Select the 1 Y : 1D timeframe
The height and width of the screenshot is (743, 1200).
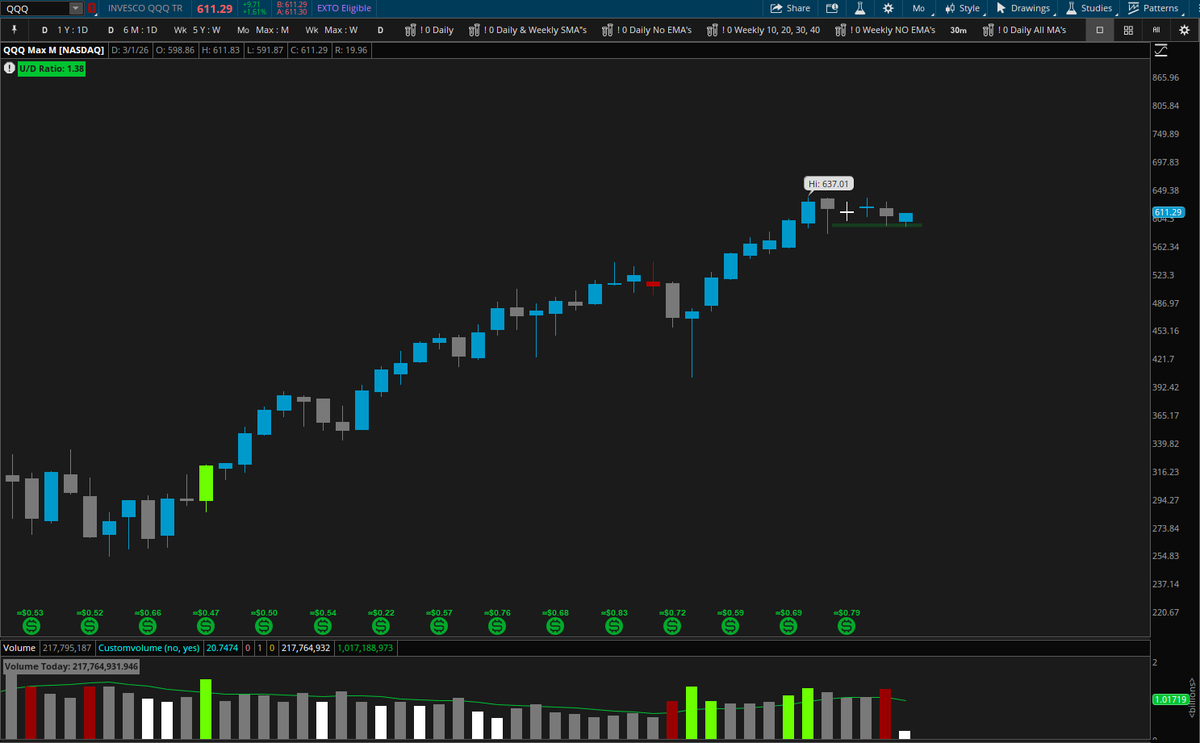64,30
